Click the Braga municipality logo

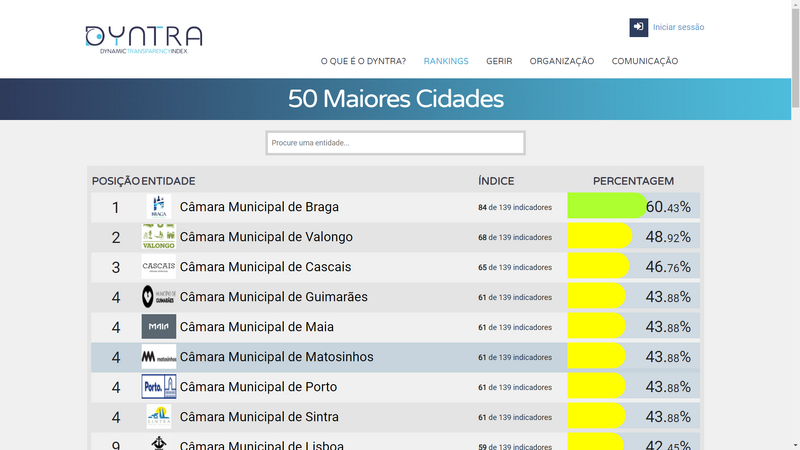(158, 207)
